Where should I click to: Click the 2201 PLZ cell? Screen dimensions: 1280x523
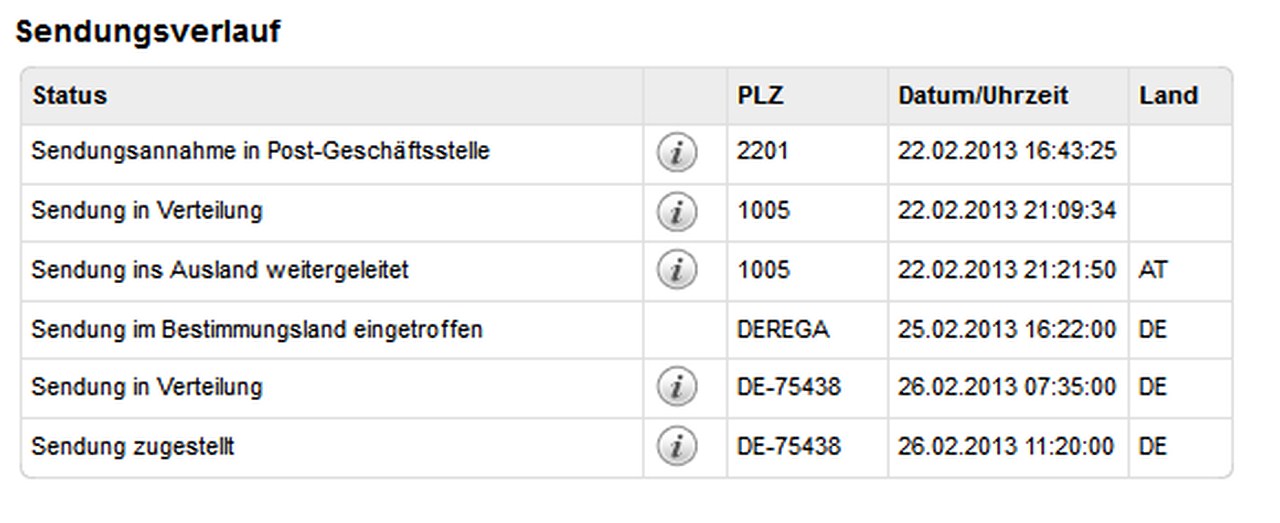[x=762, y=152]
